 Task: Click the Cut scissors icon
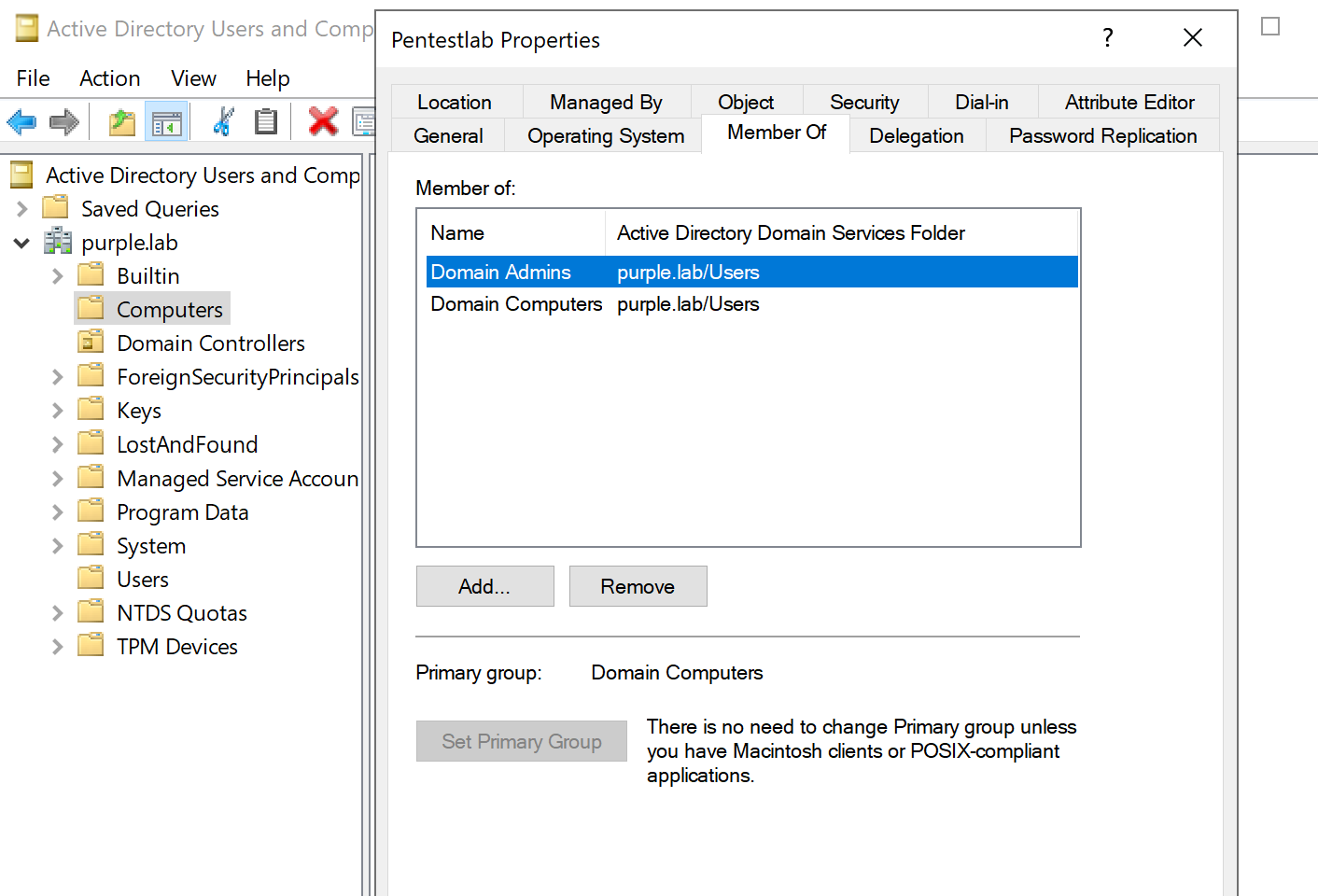coord(223,121)
